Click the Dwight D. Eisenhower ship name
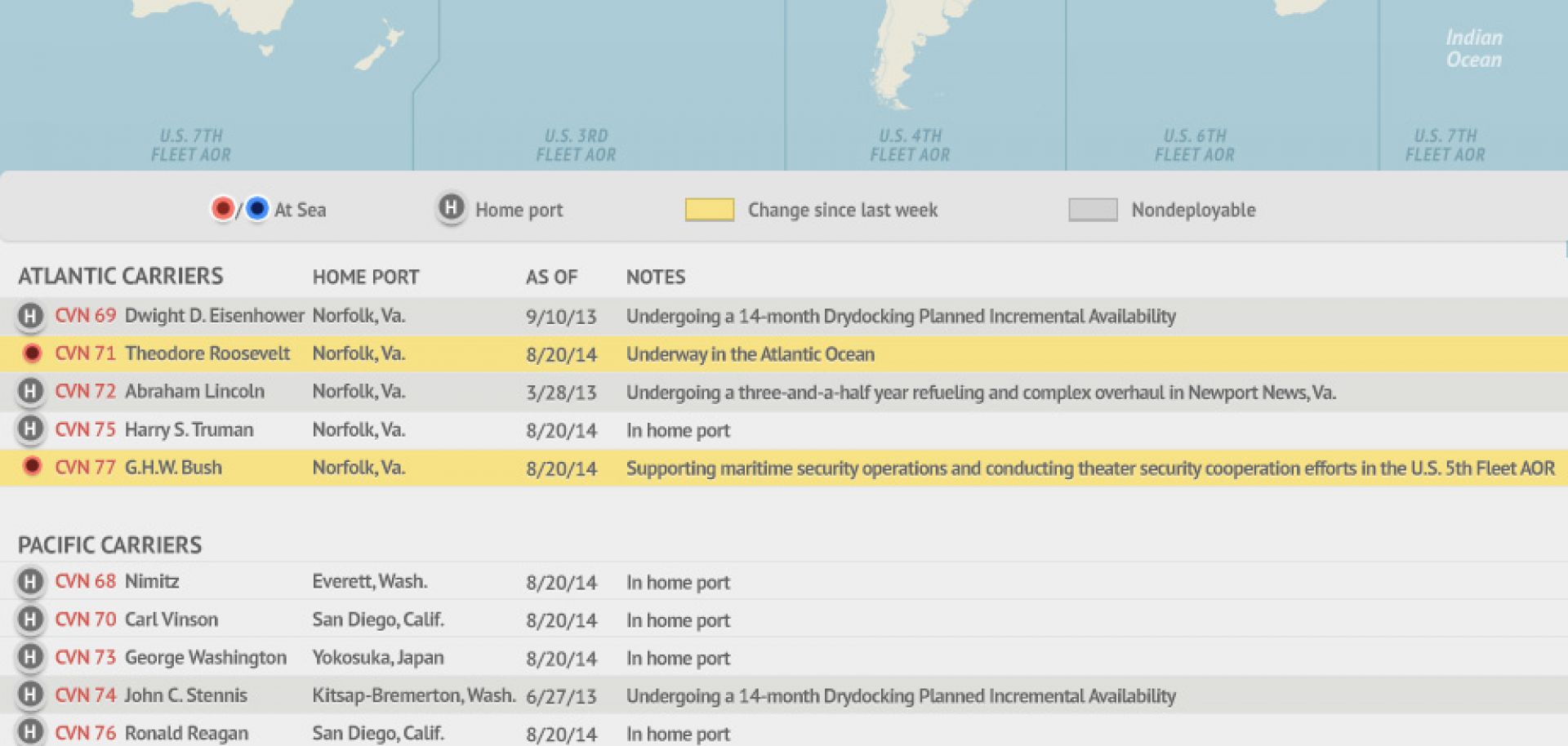Viewport: 1568px width, 746px height. point(215,315)
